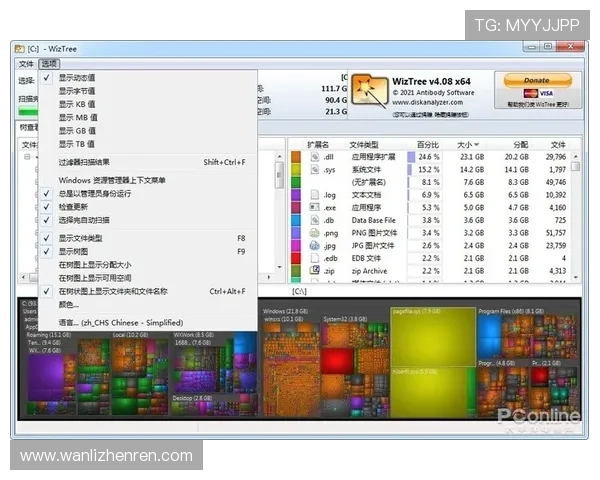Screen dimensions: 600x480
Task: Click the credit card logos under Donate
Action: (x=538, y=93)
